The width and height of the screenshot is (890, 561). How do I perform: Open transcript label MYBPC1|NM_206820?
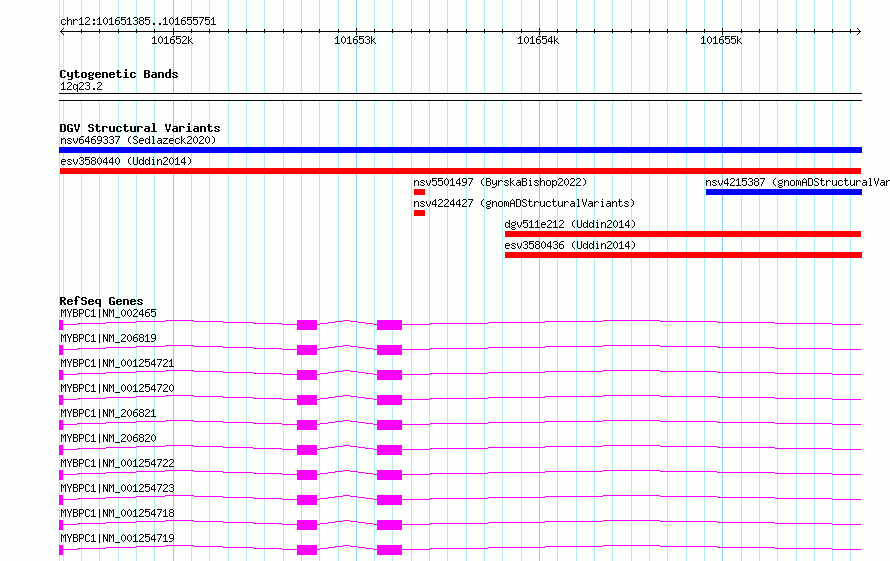[108, 438]
